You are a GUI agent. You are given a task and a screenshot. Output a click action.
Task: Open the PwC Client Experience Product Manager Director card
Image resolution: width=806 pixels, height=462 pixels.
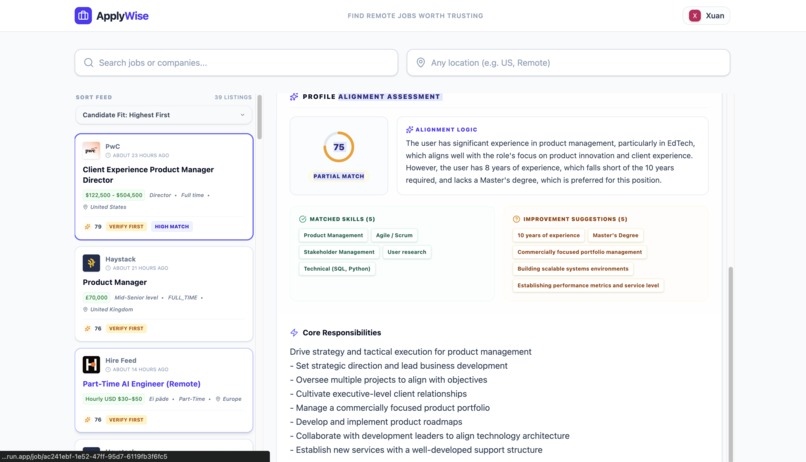tap(164, 187)
